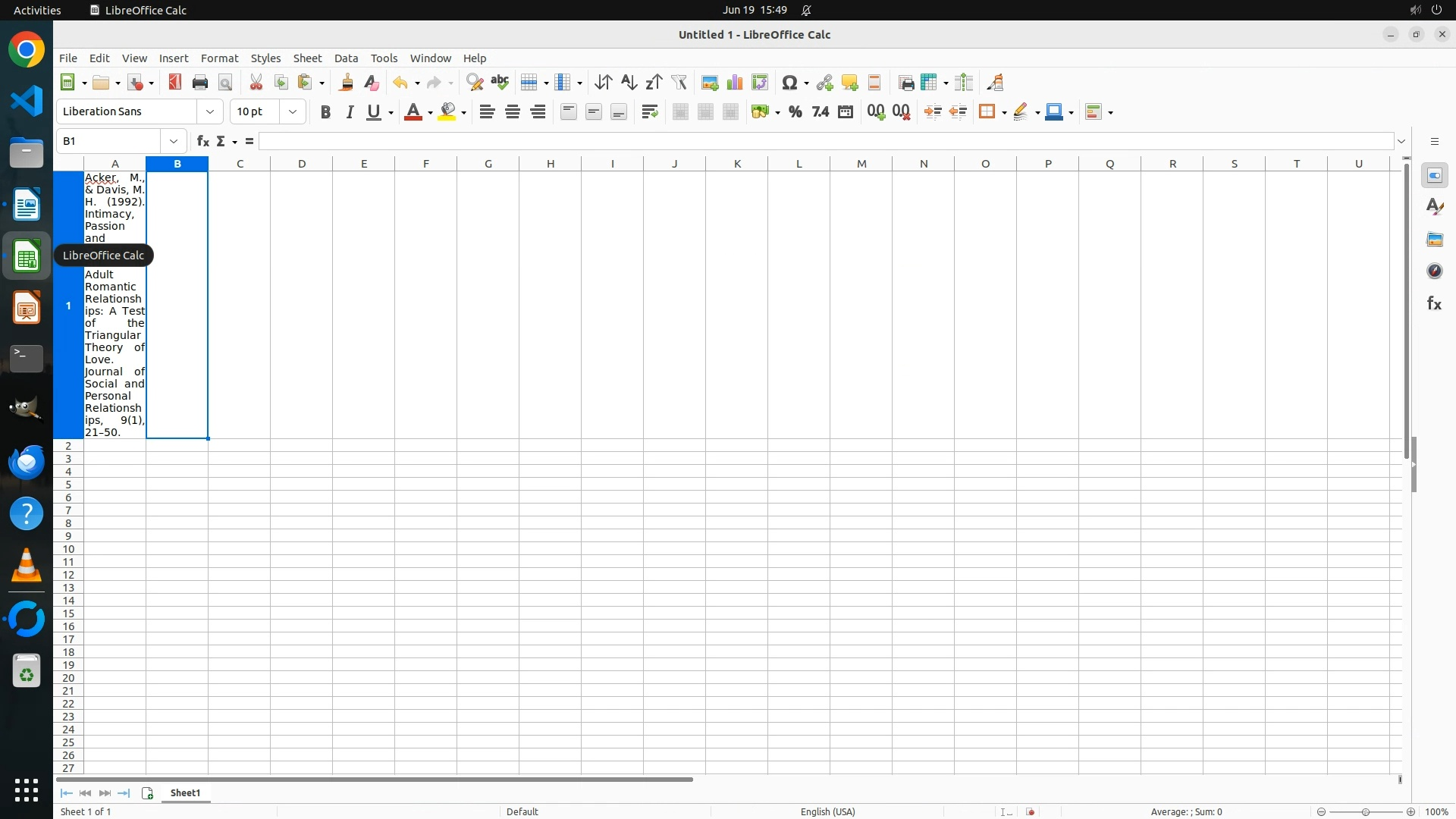Open the Data menu
This screenshot has width=1456, height=819.
point(346,58)
